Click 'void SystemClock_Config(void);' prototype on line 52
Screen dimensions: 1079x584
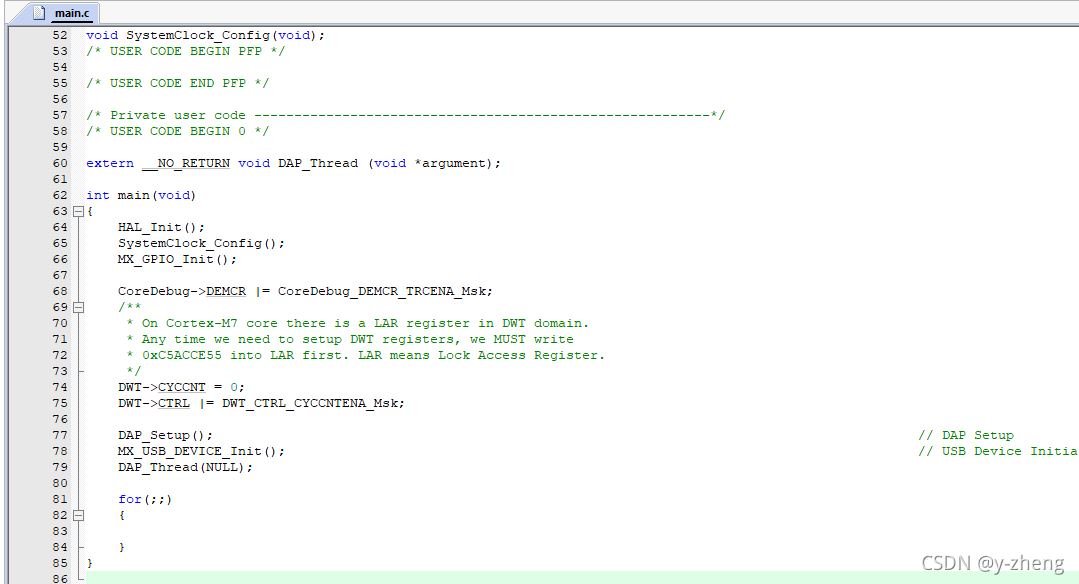click(x=205, y=35)
